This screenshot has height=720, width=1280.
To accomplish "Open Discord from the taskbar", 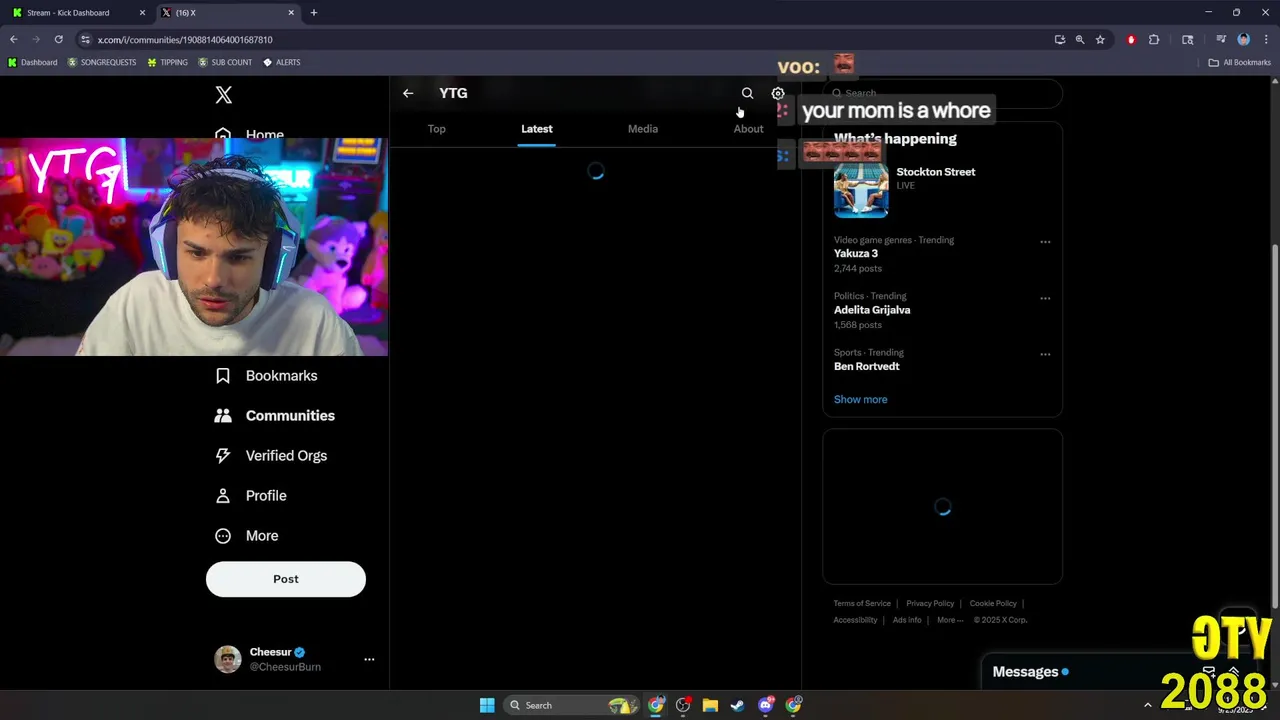I will pos(766,705).
